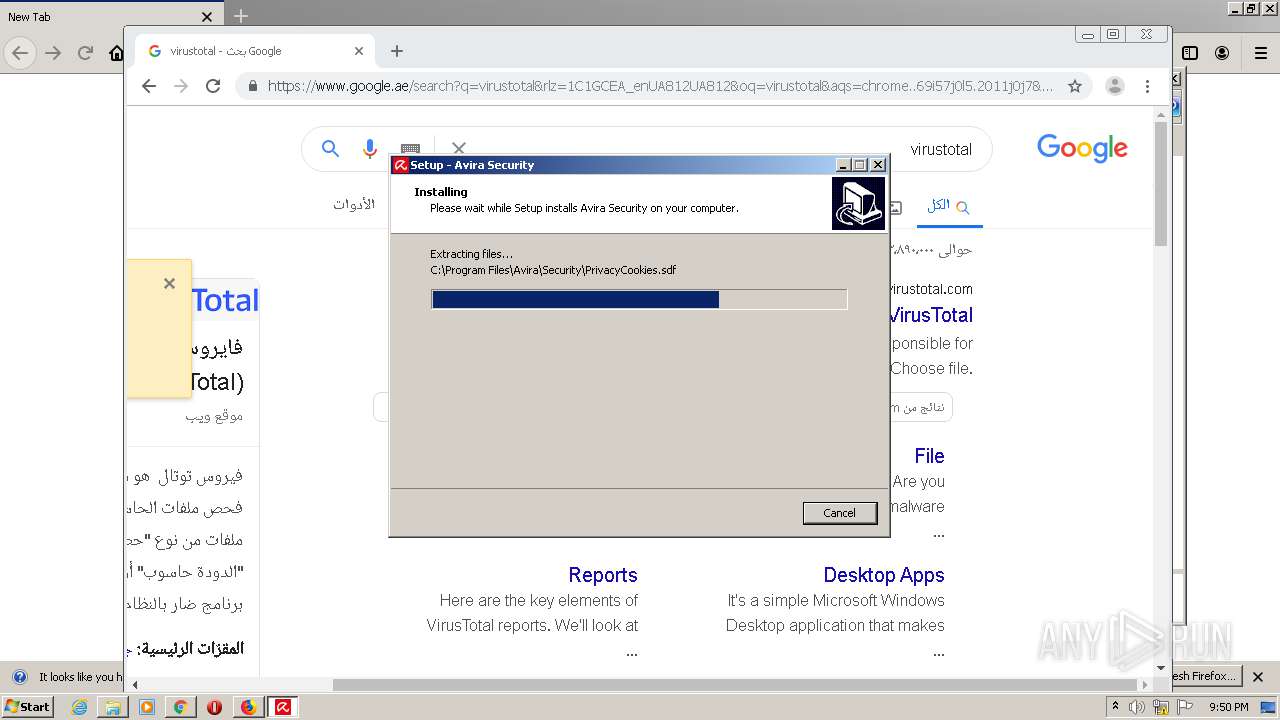Open Action Center flag icon

coord(1185,707)
